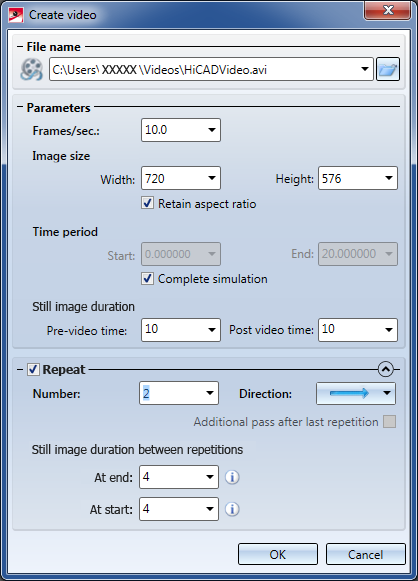
Task: Open the Frames/sec dropdown
Action: click(x=212, y=130)
